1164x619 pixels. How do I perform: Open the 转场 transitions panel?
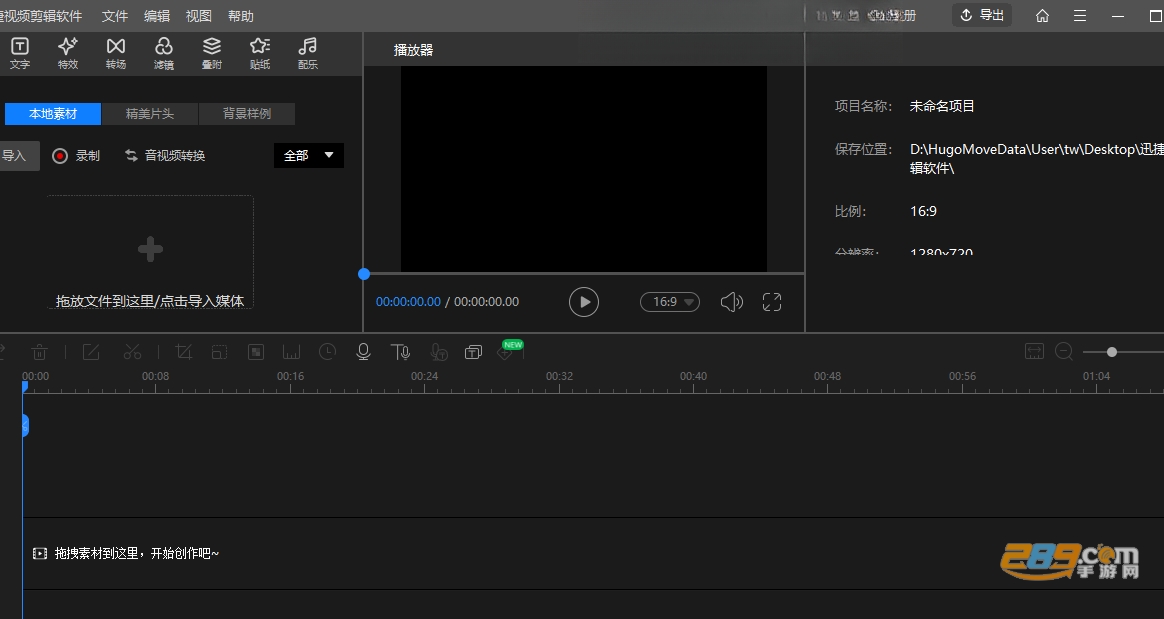pyautogui.click(x=116, y=53)
